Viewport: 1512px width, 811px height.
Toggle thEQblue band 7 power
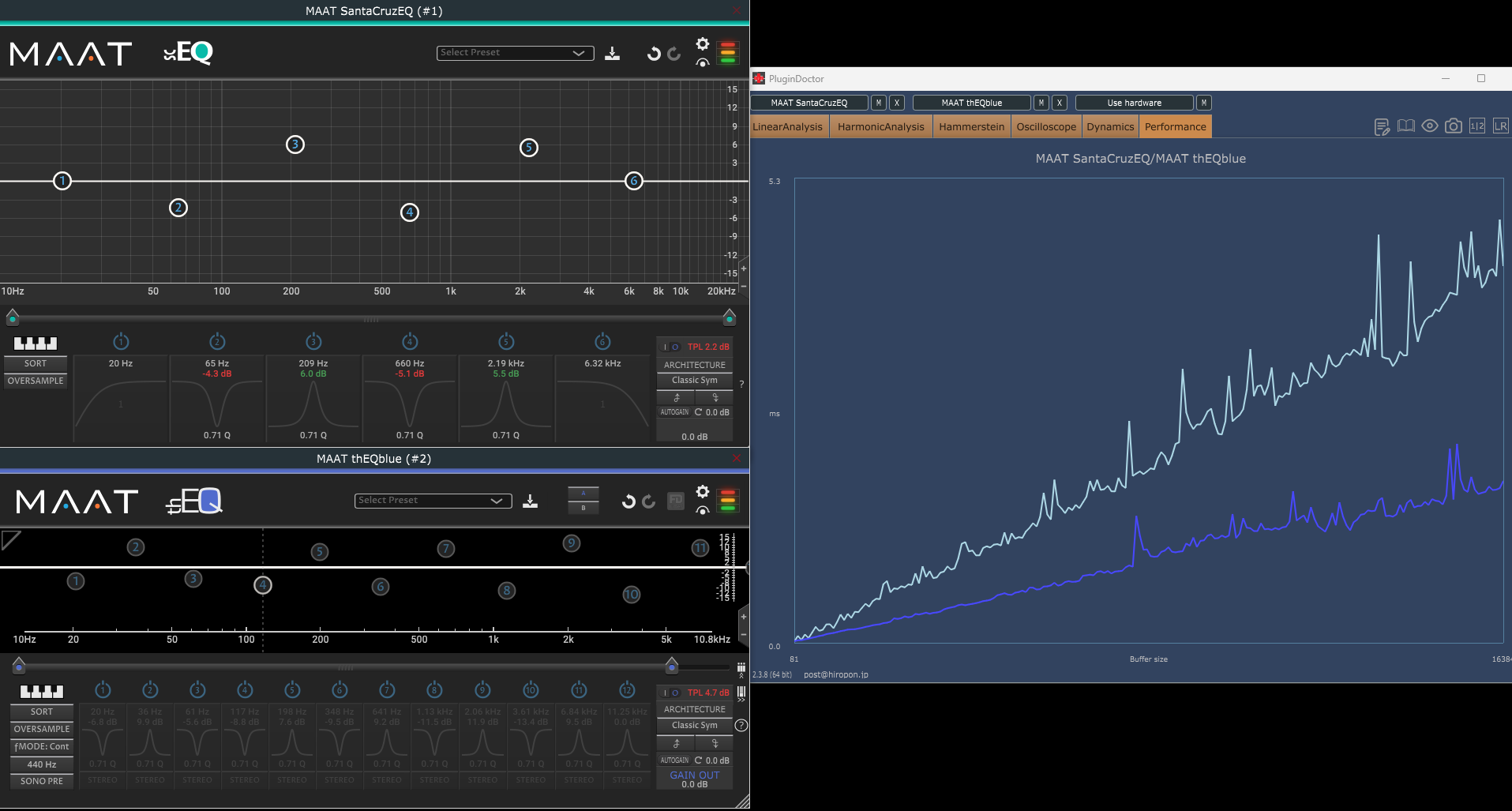click(387, 689)
